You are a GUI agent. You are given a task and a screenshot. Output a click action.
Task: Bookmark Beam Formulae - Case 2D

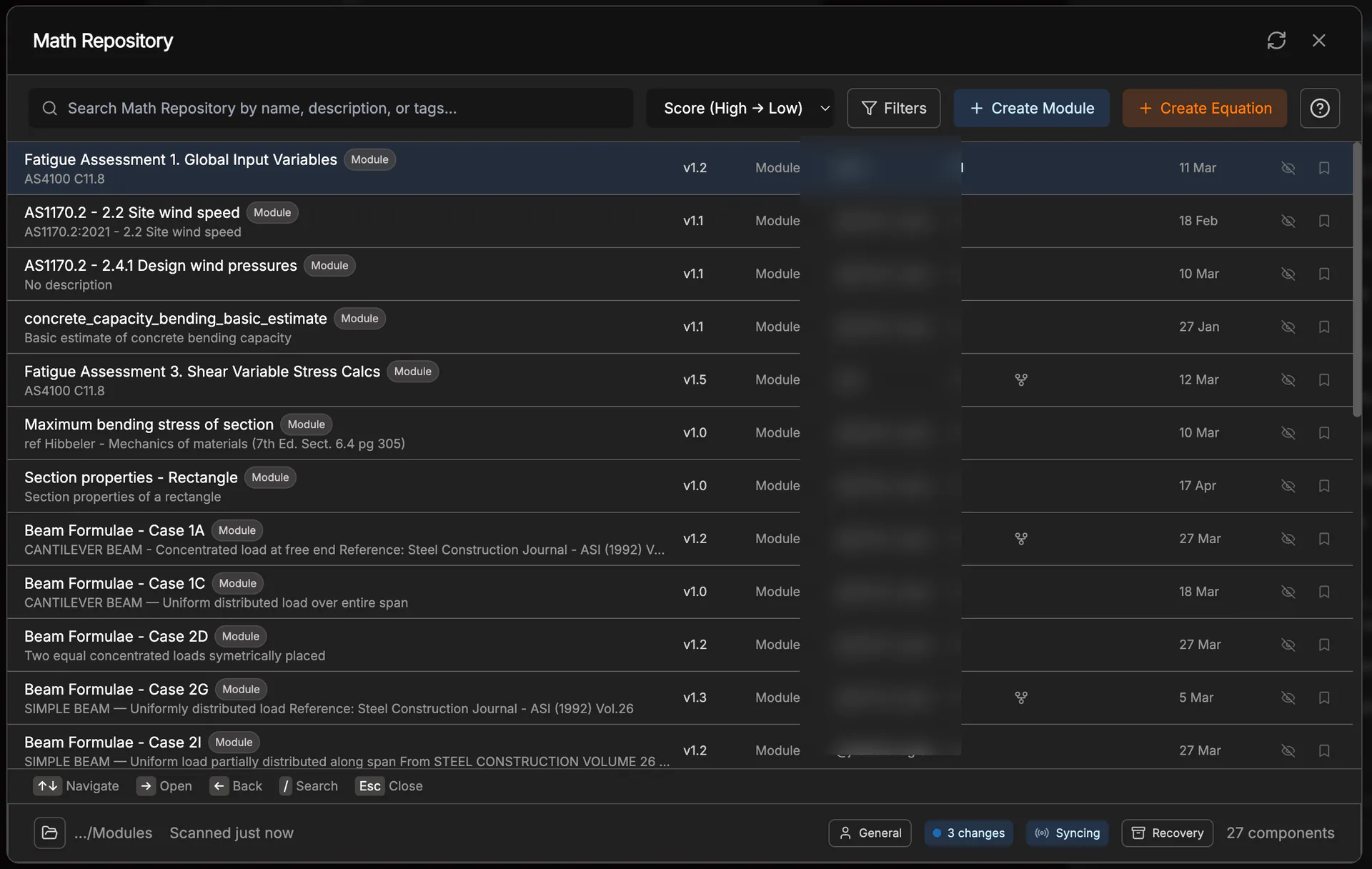(x=1324, y=645)
